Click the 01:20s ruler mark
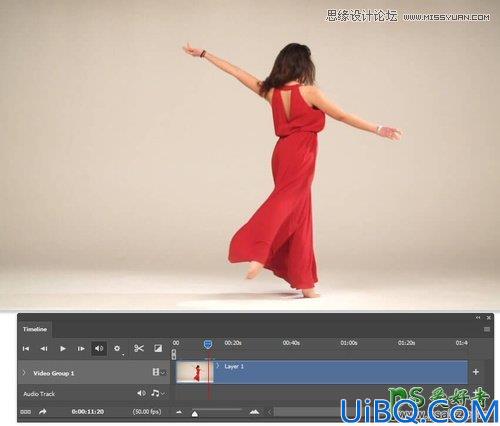The image size is (500, 426). pyautogui.click(x=406, y=343)
